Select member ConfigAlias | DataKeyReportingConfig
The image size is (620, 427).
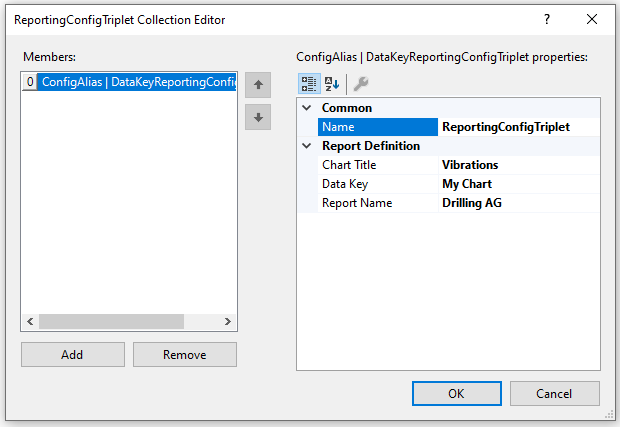[x=137, y=82]
